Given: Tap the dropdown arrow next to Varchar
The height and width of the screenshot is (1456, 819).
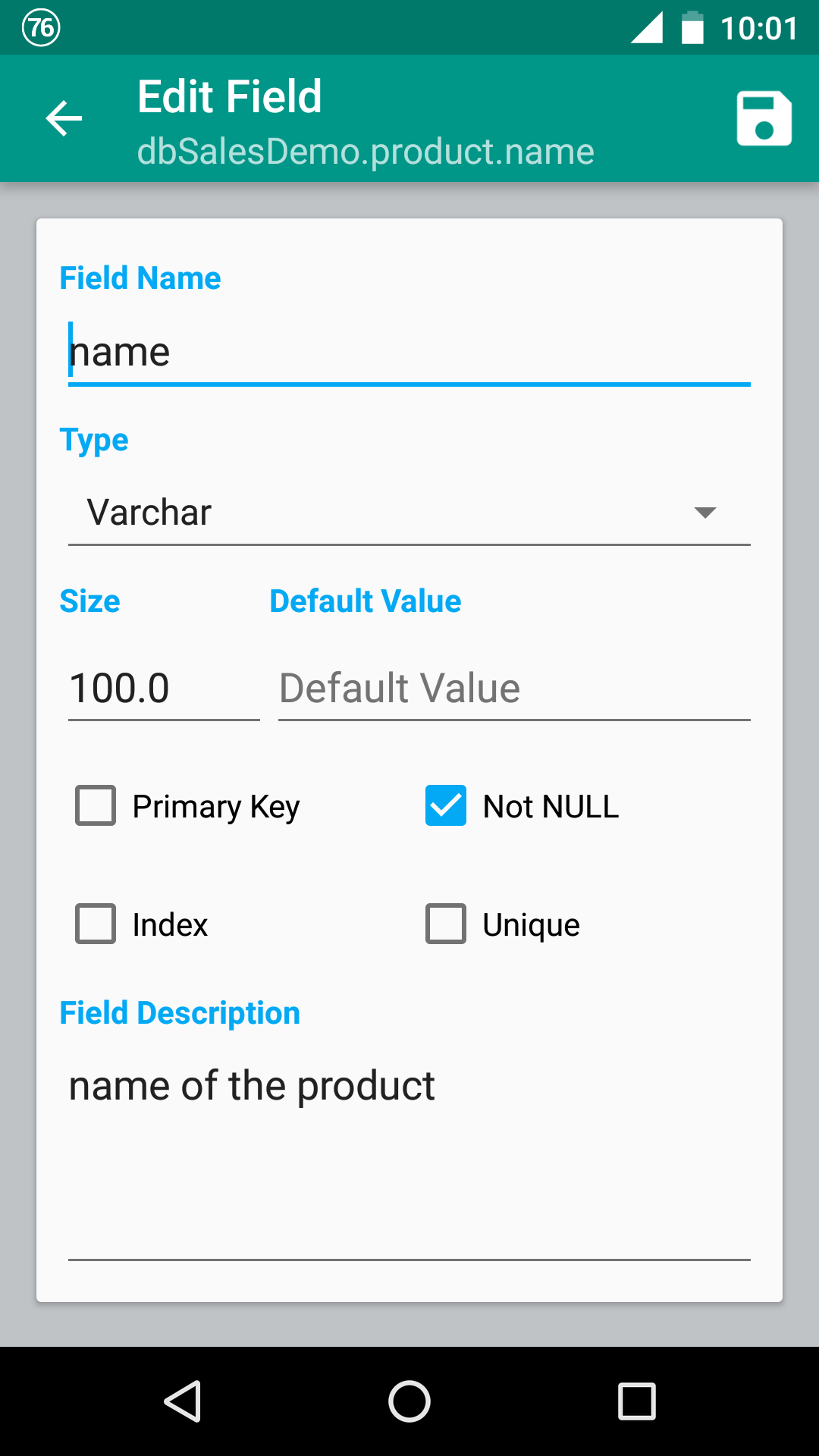Looking at the screenshot, I should [x=705, y=512].
